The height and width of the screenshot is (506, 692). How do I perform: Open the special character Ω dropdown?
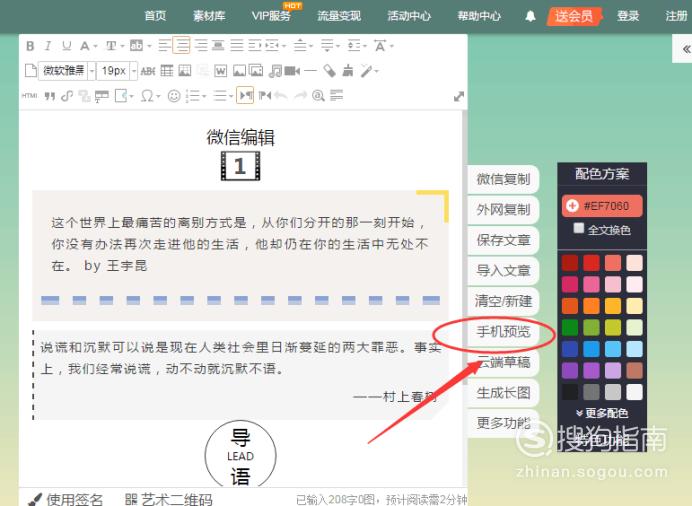[x=158, y=96]
